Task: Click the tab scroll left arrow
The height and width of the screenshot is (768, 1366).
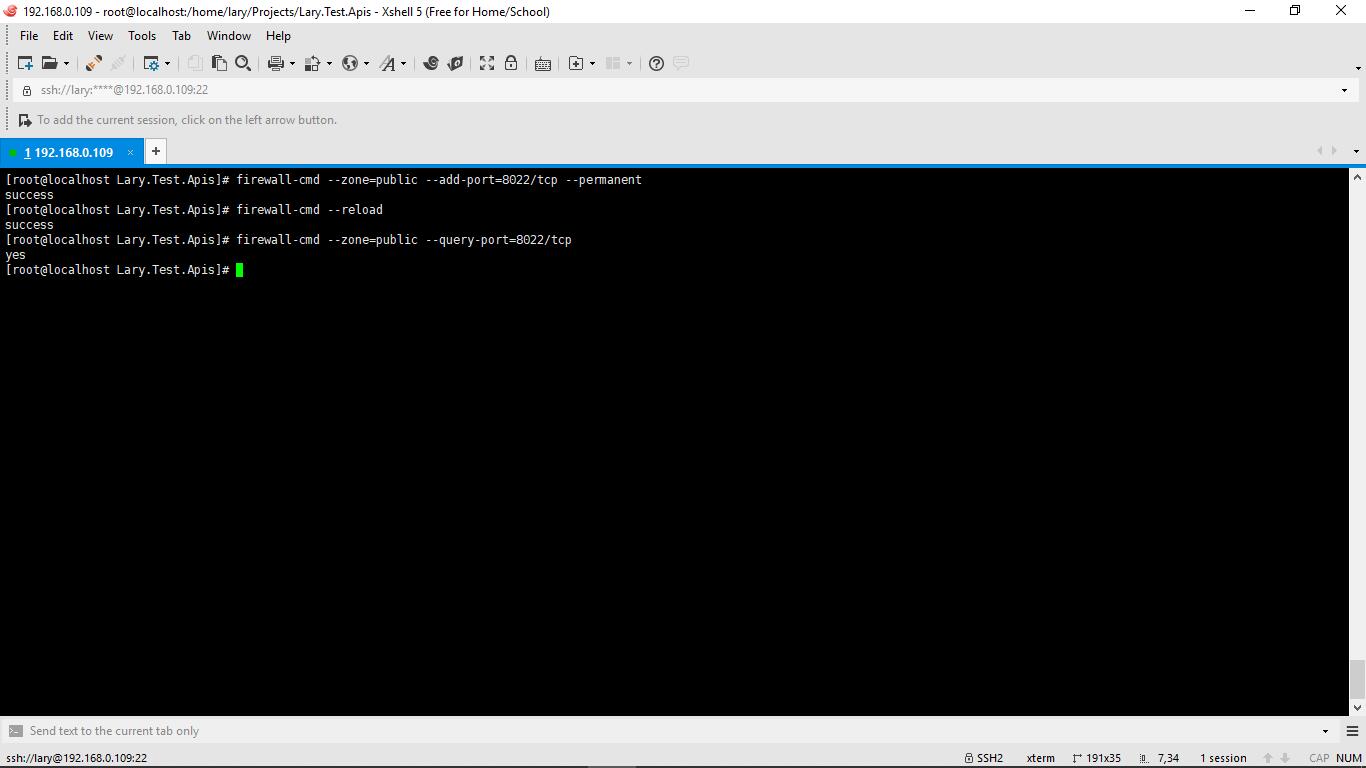Action: (1320, 151)
